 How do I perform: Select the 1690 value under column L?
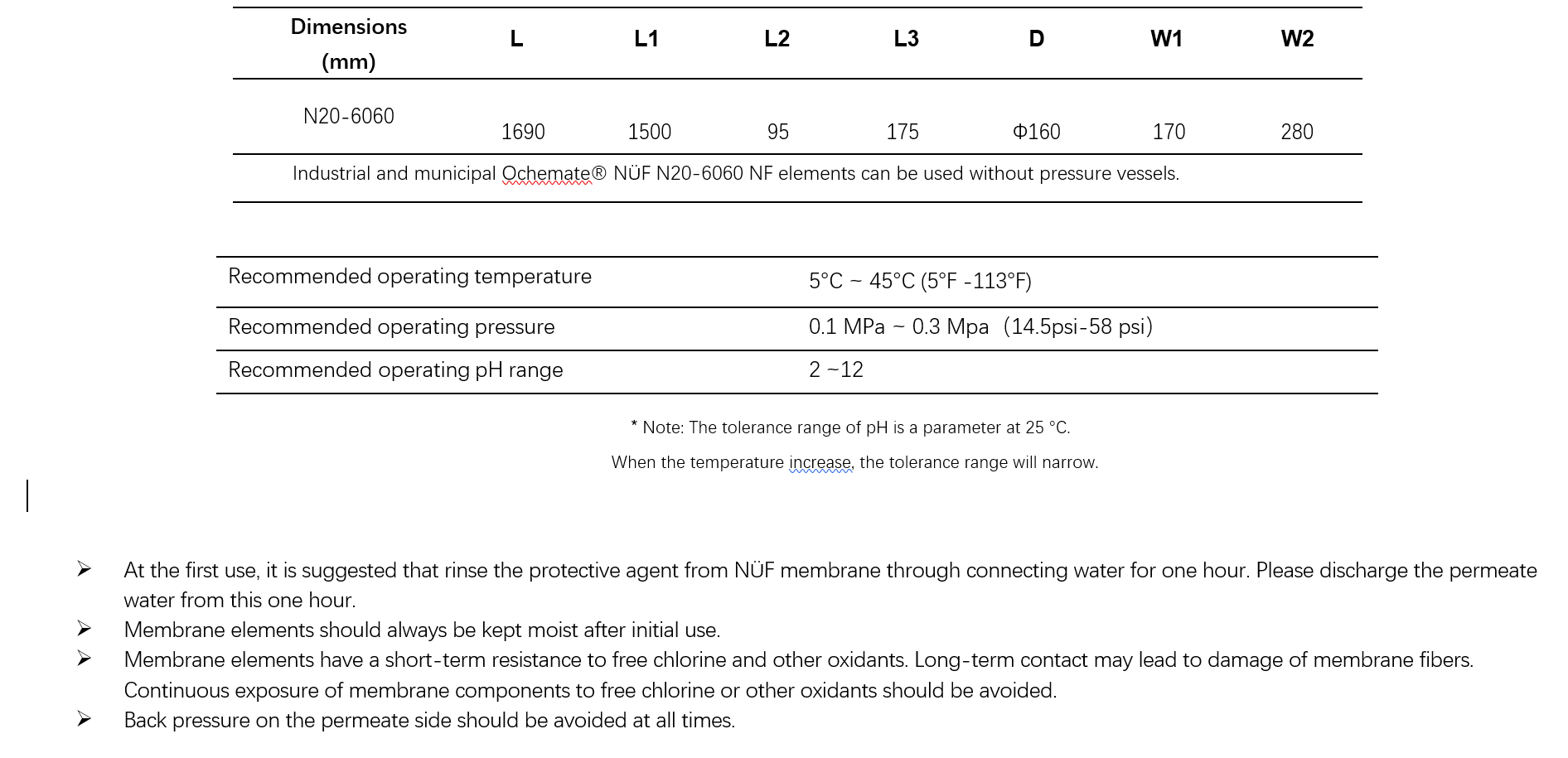(523, 132)
